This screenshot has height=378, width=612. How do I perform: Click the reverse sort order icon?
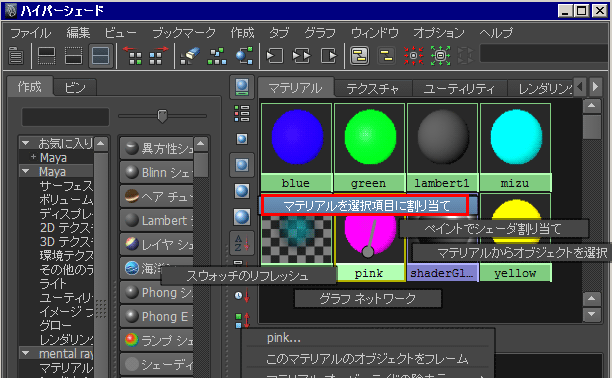tap(242, 320)
